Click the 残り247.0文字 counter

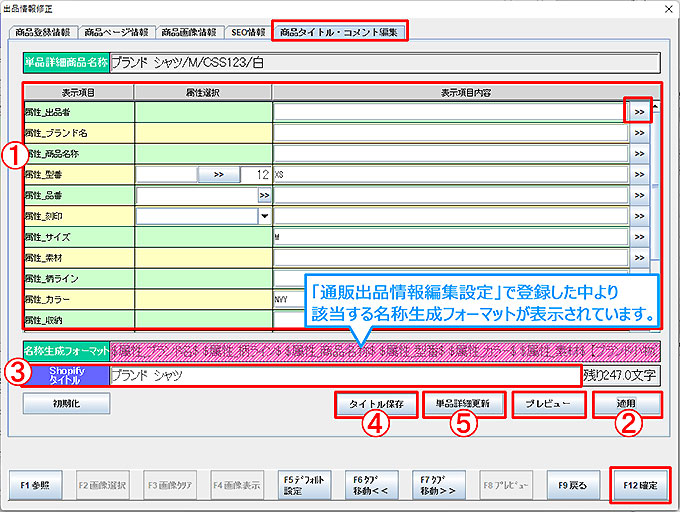(x=621, y=375)
